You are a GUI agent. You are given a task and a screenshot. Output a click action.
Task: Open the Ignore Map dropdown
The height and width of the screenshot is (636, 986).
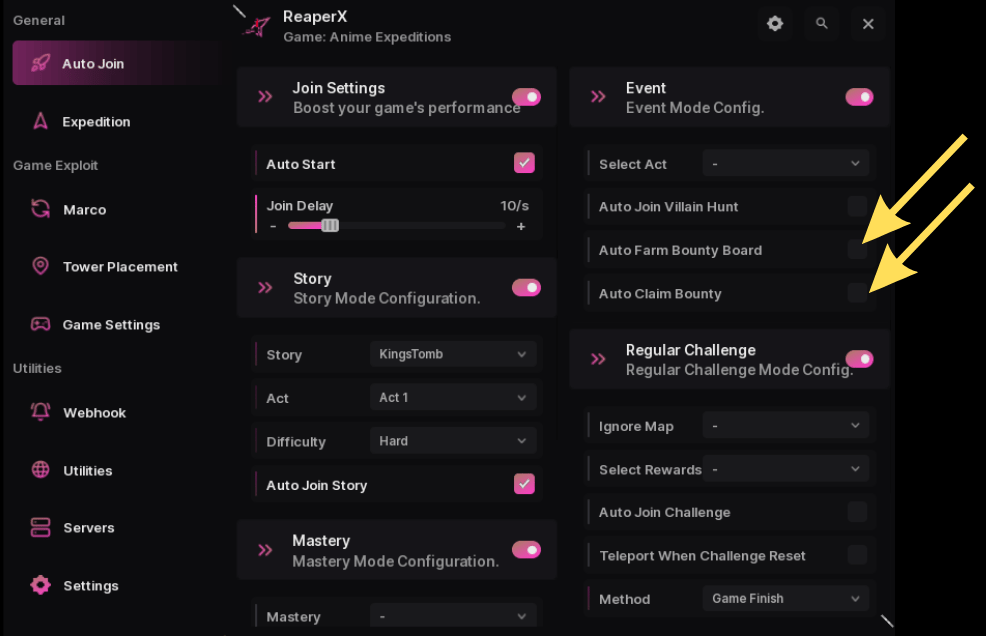click(786, 426)
